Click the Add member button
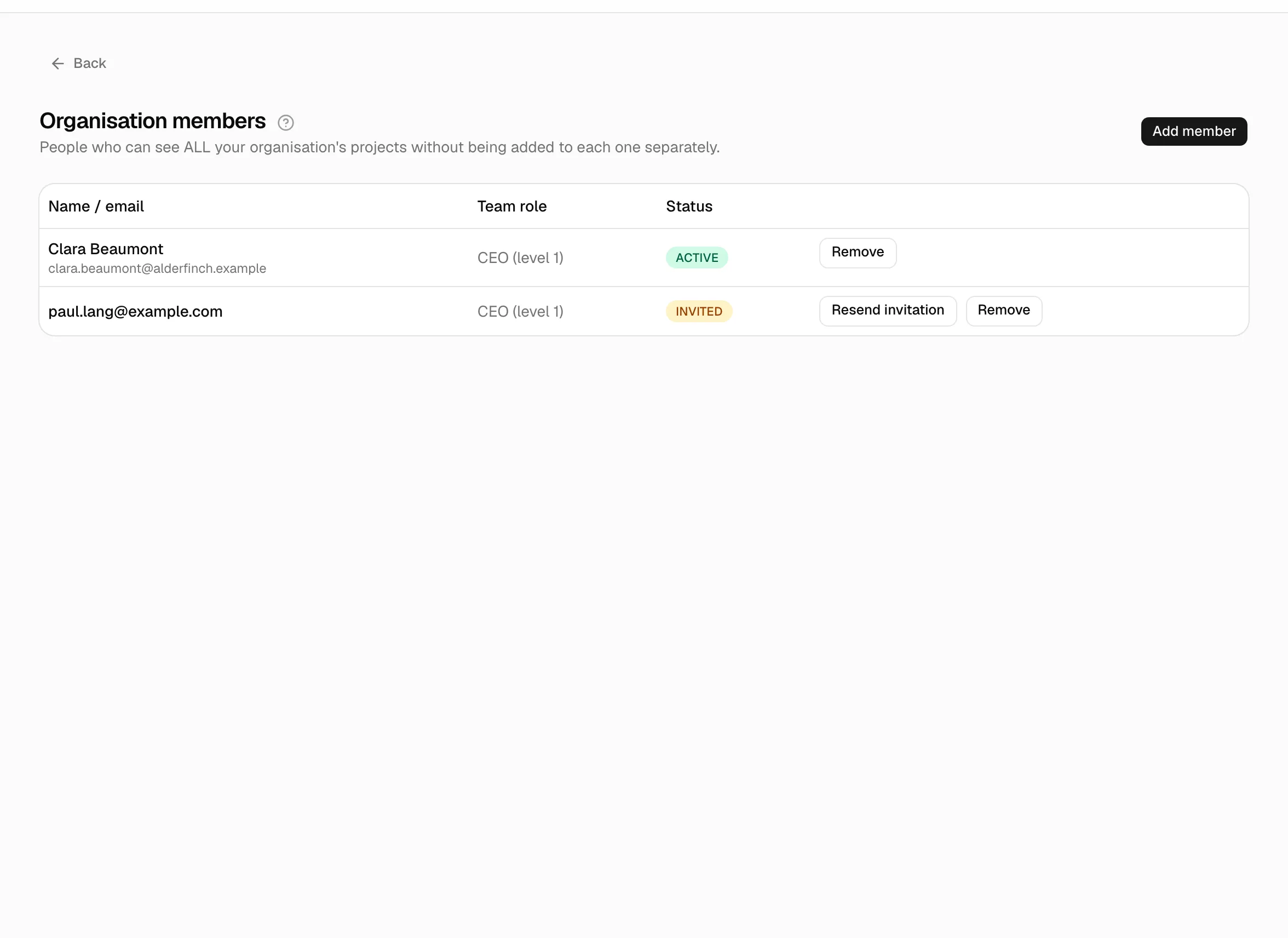Image resolution: width=1288 pixels, height=938 pixels. click(x=1194, y=131)
